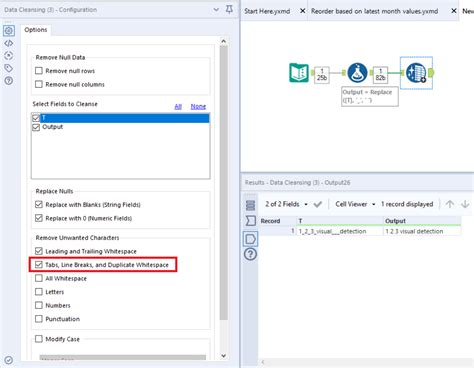Select record number 1 row
This screenshot has height=368, width=474.
coord(277,231)
